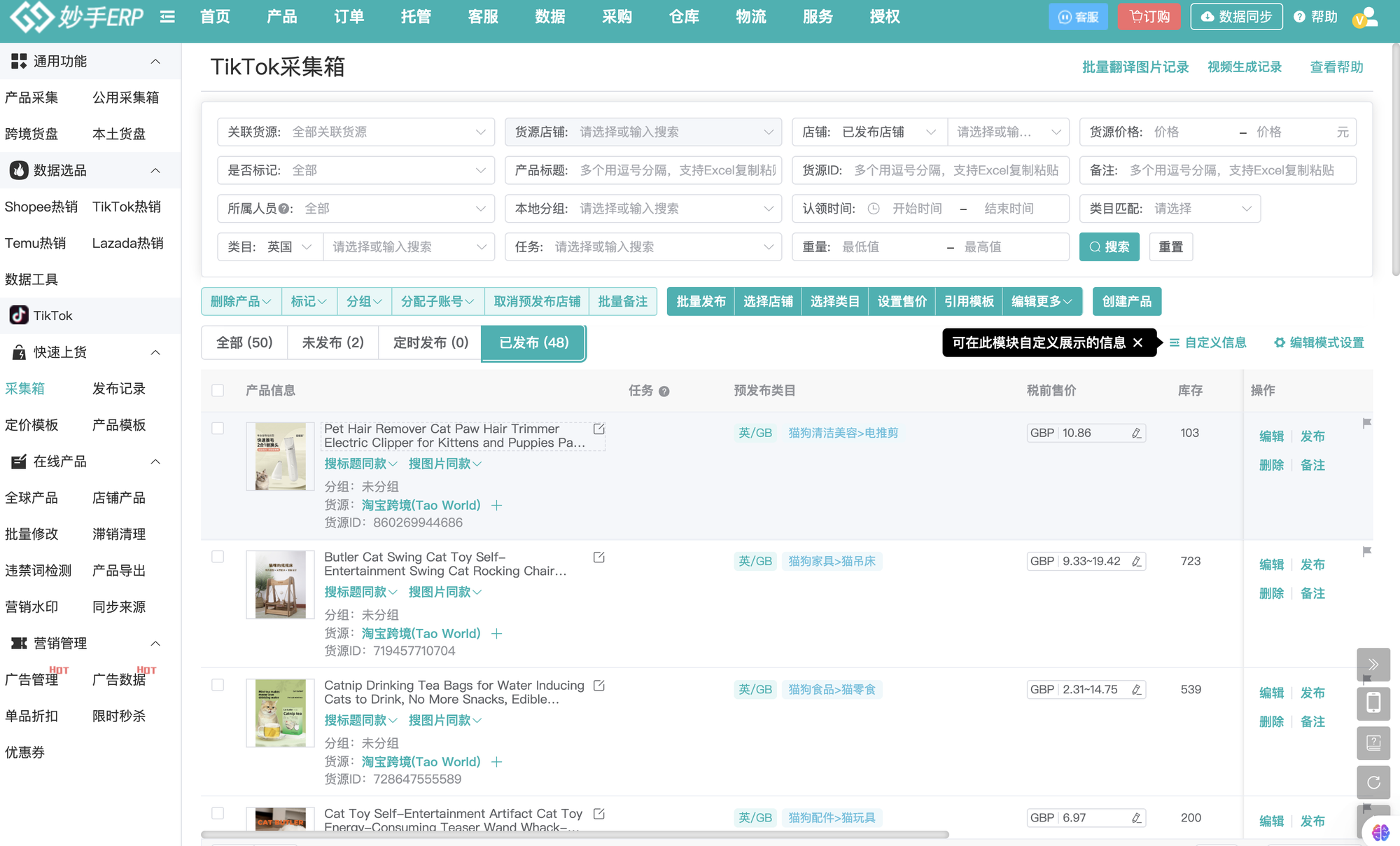The height and width of the screenshot is (846, 1400).
Task: Open the 货源店铺 dropdown
Action: pyautogui.click(x=643, y=132)
